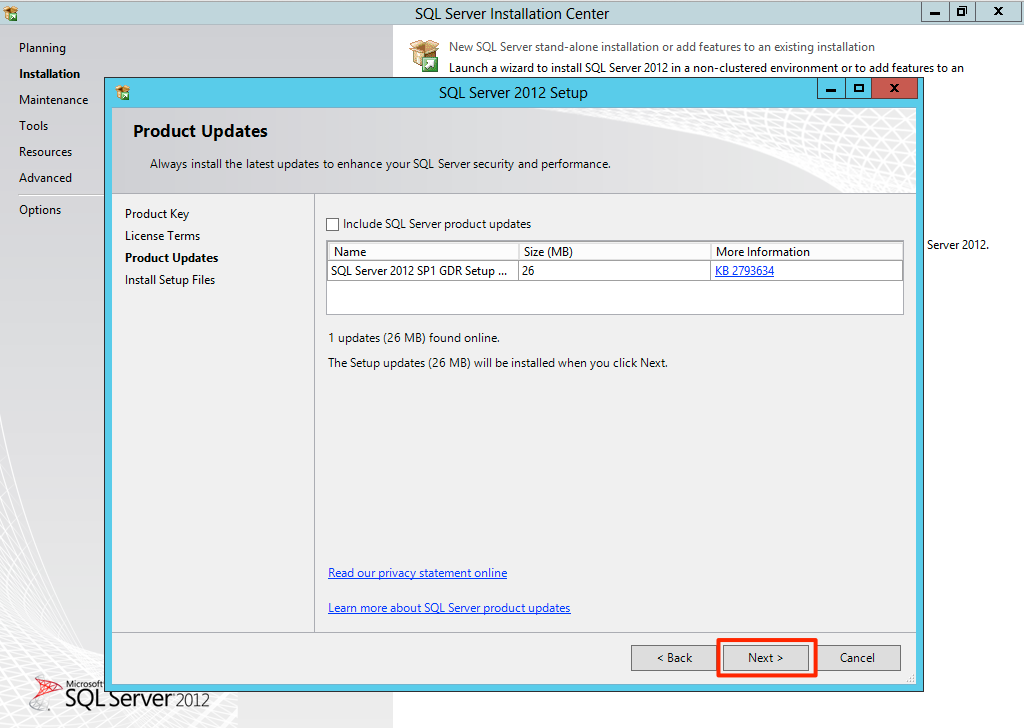This screenshot has height=728, width=1024.
Task: Minimize the SQL Server Installation Center window
Action: click(x=935, y=12)
